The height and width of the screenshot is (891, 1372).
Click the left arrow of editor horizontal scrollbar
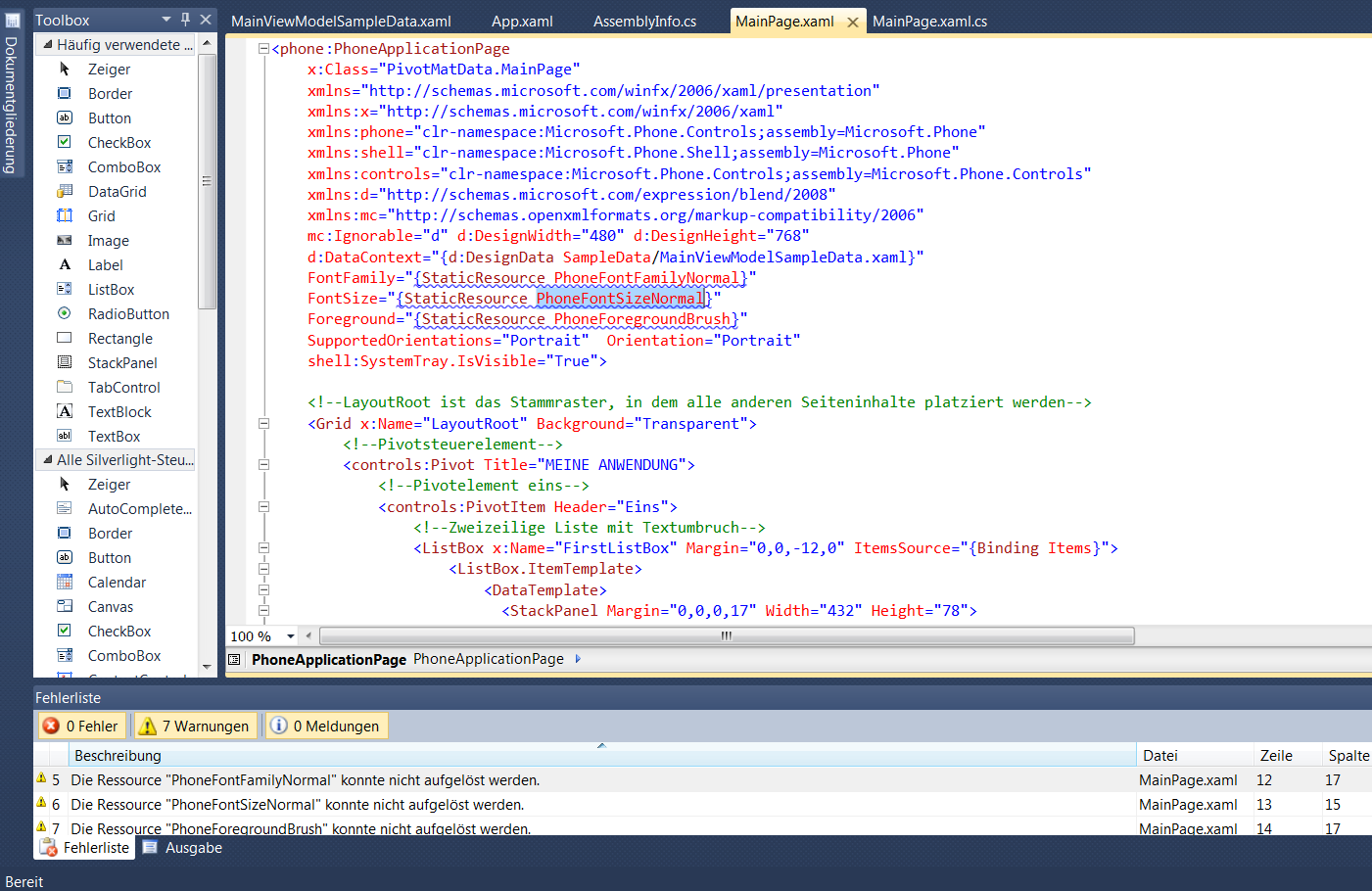coord(308,636)
